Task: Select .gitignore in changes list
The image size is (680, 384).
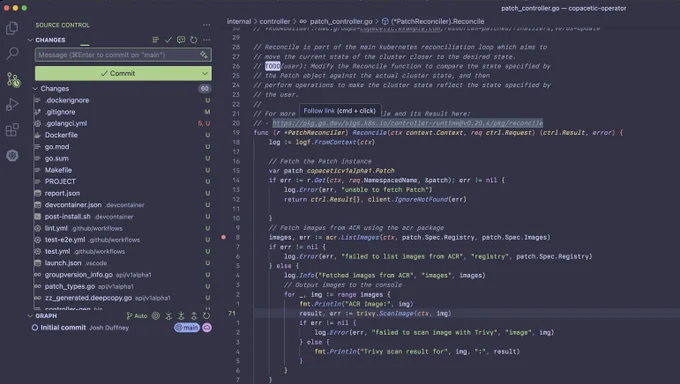Action: [x=122, y=112]
